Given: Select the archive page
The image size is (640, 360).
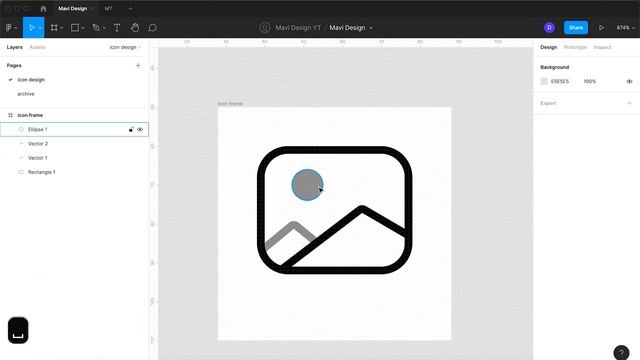Looking at the screenshot, I should coord(26,94).
